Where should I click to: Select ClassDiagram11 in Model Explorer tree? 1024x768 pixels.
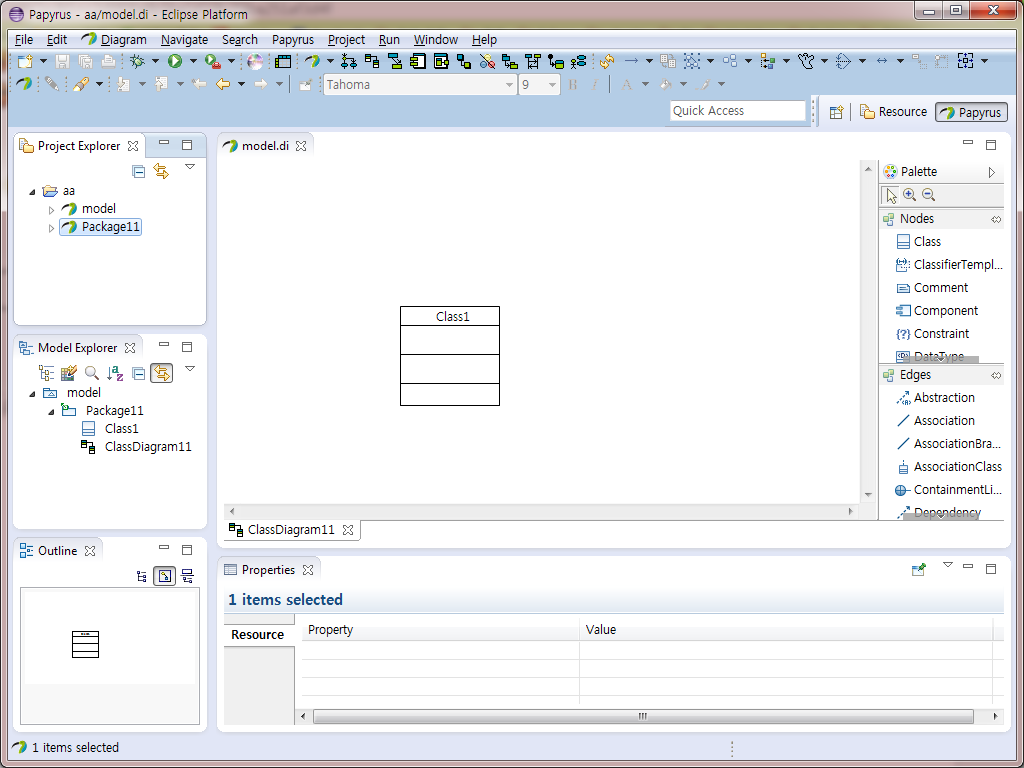pos(136,447)
